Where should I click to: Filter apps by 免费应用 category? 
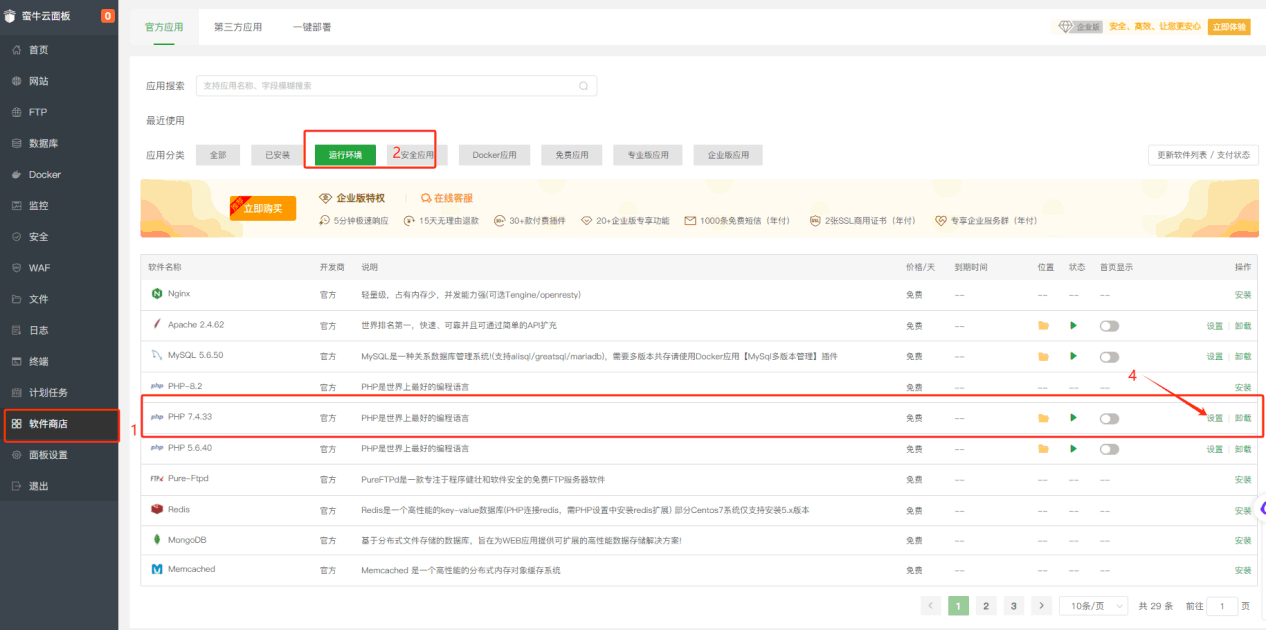(572, 155)
